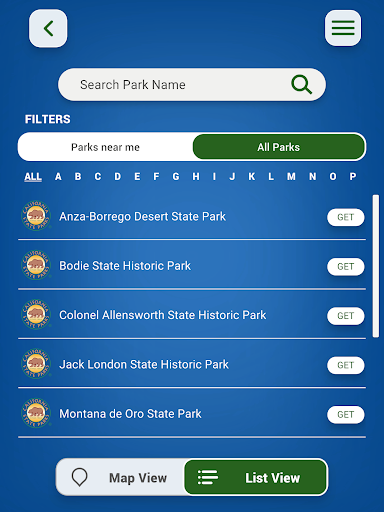Image resolution: width=384 pixels, height=512 pixels.
Task: Filter parks by letter M
Action: pyautogui.click(x=291, y=176)
